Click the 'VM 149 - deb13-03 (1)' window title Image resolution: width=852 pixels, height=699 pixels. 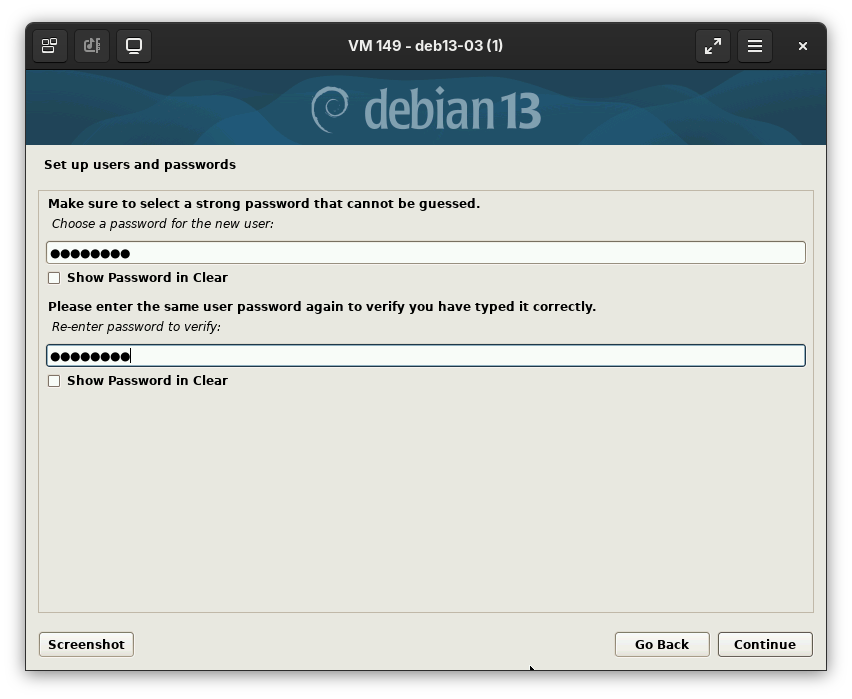(x=425, y=46)
